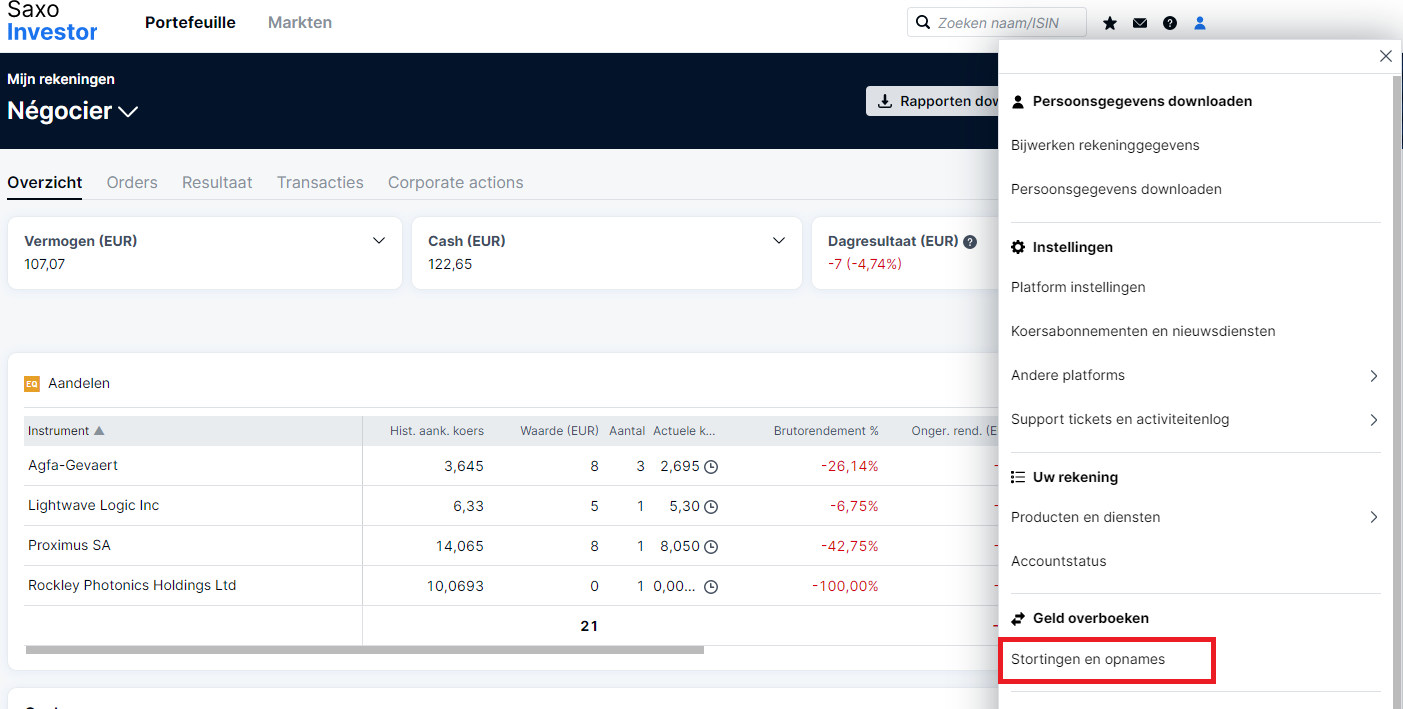
Task: Expand Producten en diensten submenu
Action: [x=1374, y=517]
